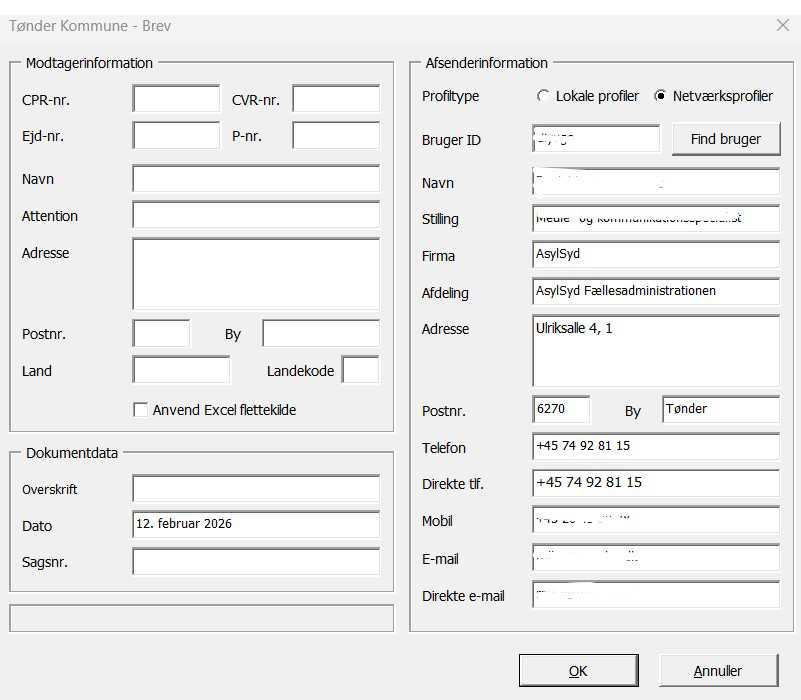801x700 pixels.
Task: Click the Landekode input field
Action: [360, 371]
